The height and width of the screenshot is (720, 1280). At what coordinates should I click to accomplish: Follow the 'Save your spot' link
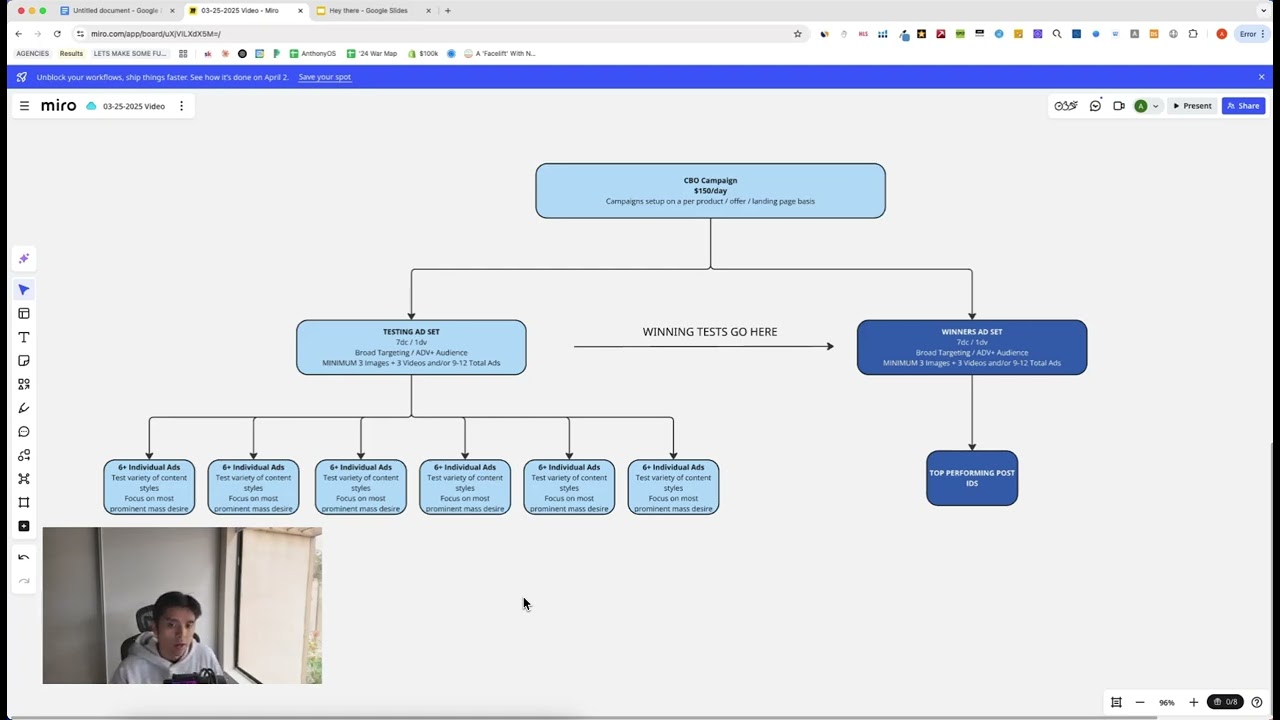point(324,77)
